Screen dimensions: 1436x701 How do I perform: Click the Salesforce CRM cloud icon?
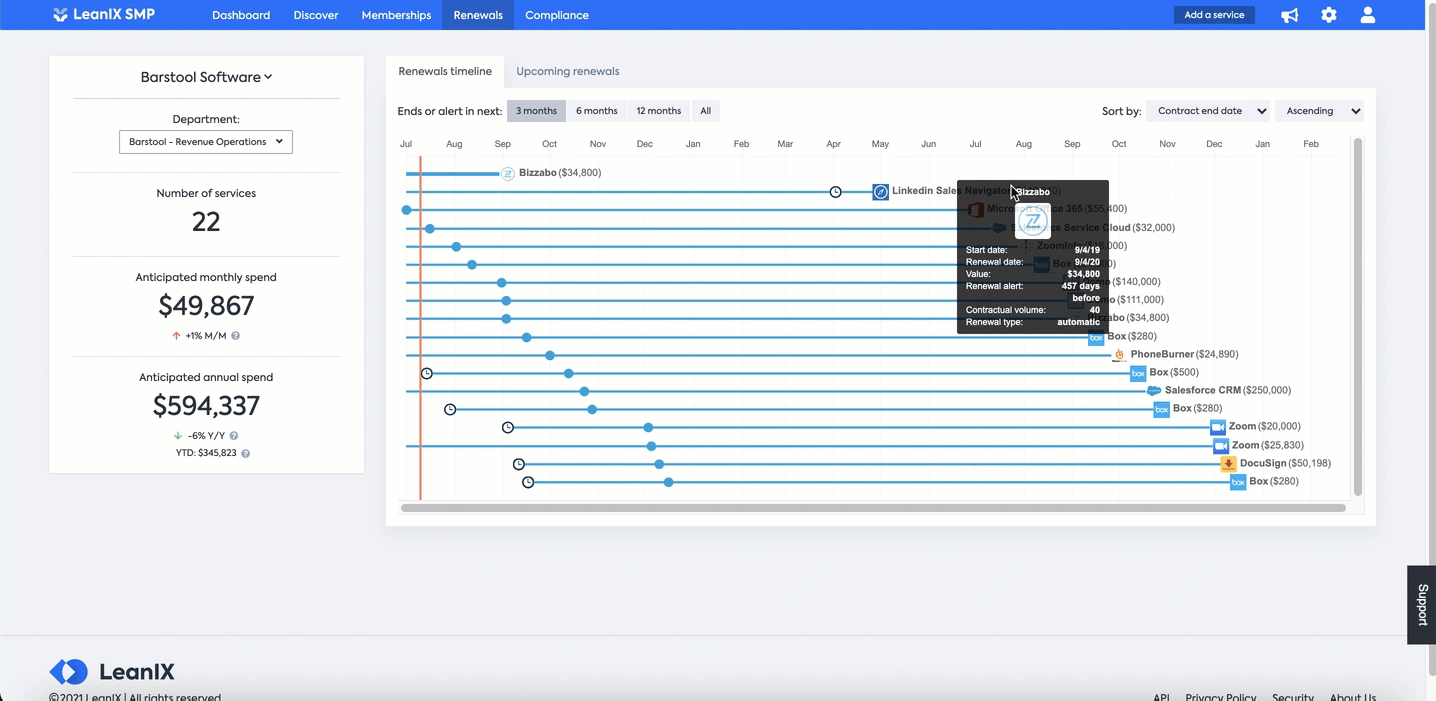pos(1154,390)
